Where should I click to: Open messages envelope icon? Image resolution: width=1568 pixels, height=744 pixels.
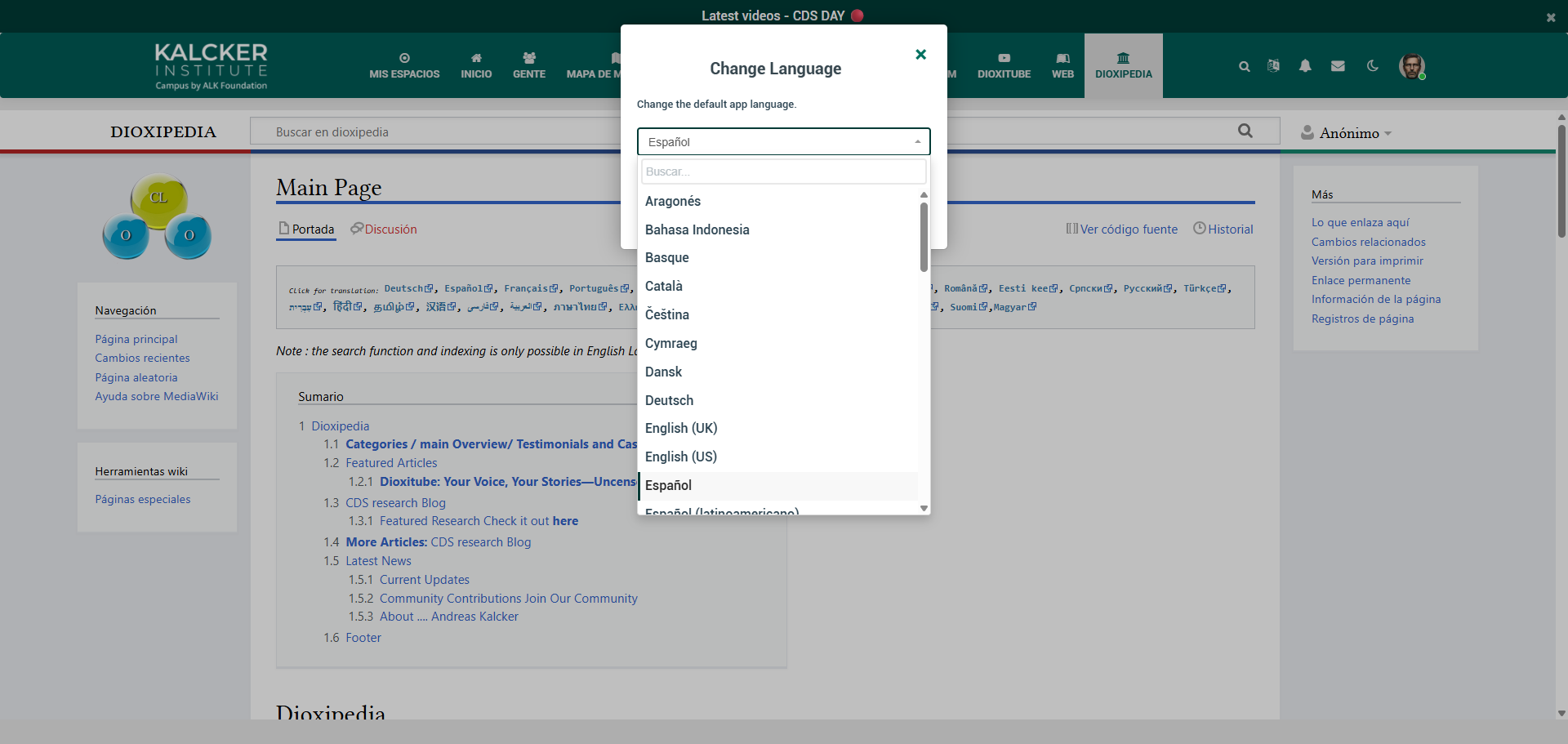click(1338, 66)
